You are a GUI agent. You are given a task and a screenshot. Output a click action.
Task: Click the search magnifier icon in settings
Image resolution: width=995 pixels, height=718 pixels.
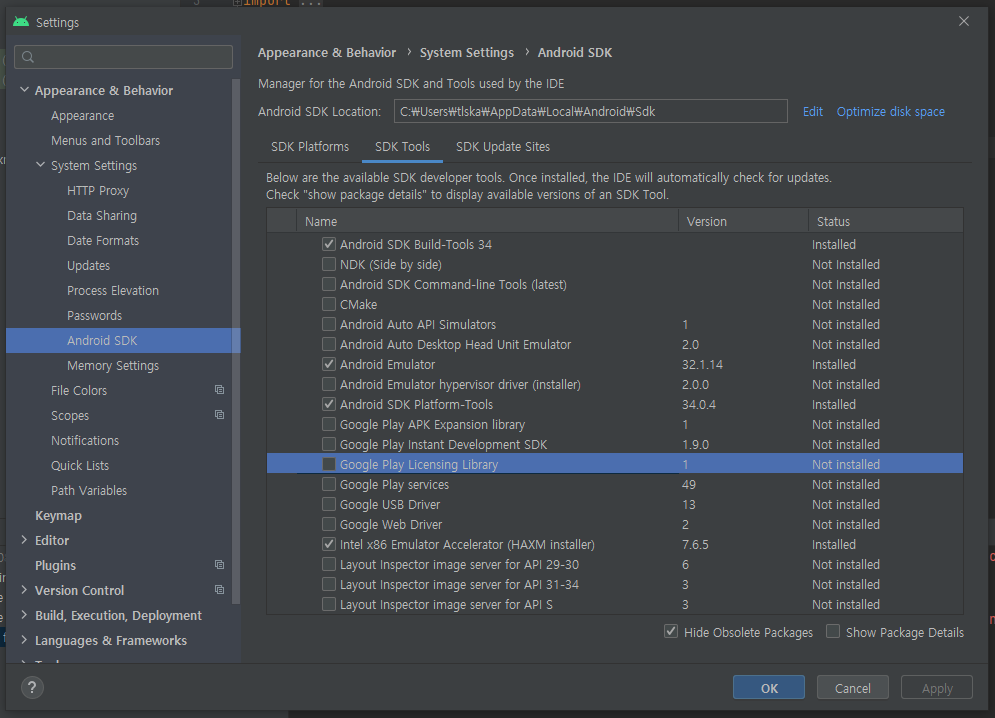(x=28, y=57)
